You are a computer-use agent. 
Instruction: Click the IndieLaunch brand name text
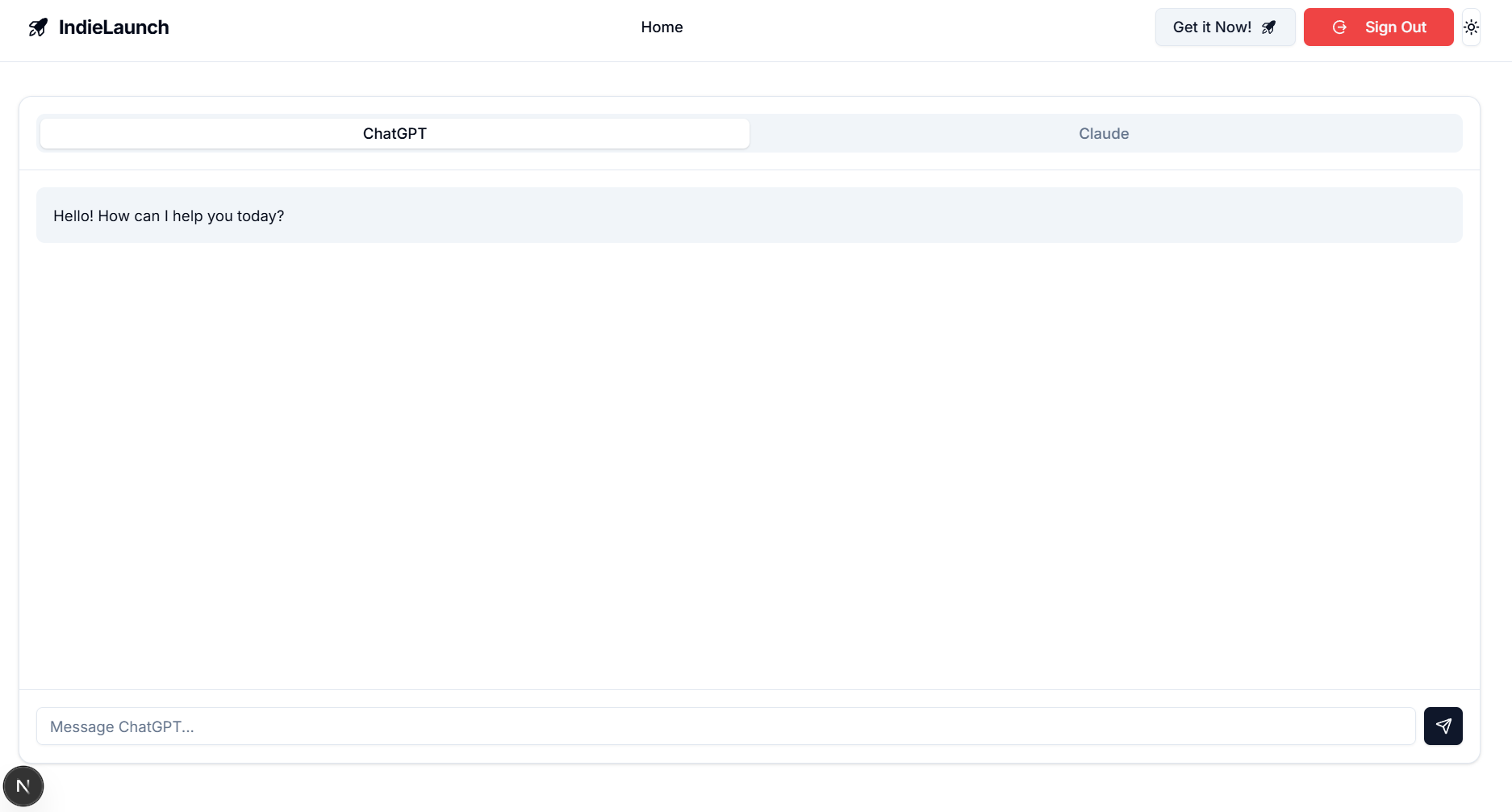pos(114,27)
